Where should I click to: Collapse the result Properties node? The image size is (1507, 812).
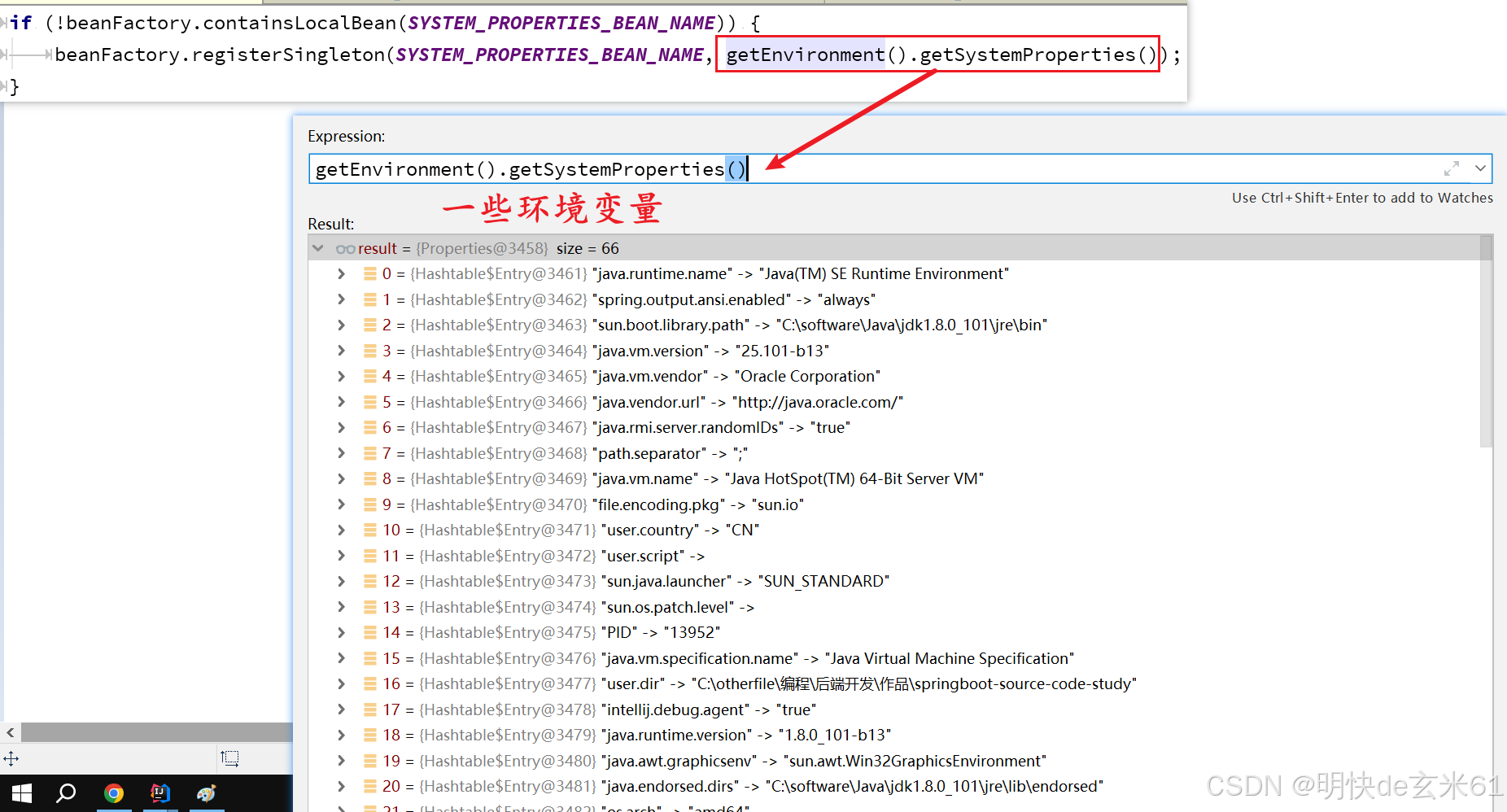pos(318,248)
